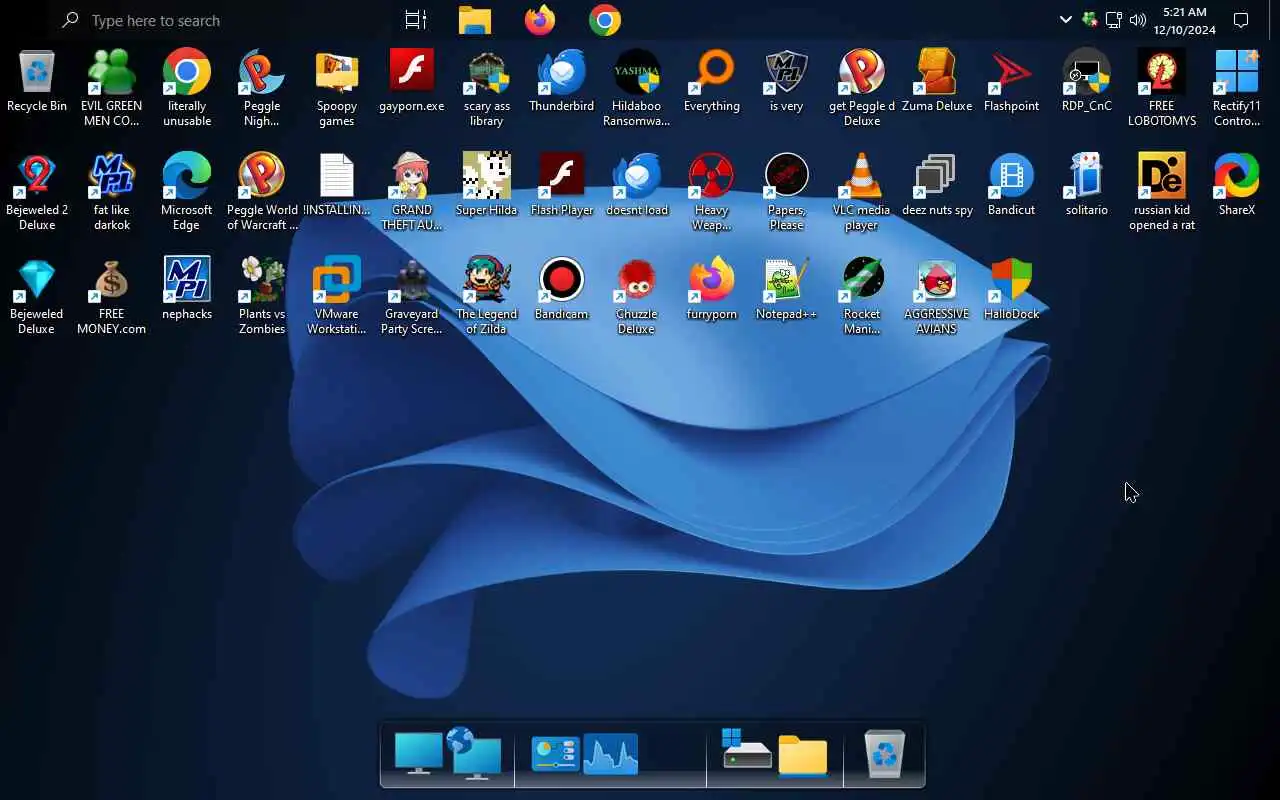1280x800 pixels.
Task: Open the Recycle Bin desktop icon
Action: tap(37, 82)
